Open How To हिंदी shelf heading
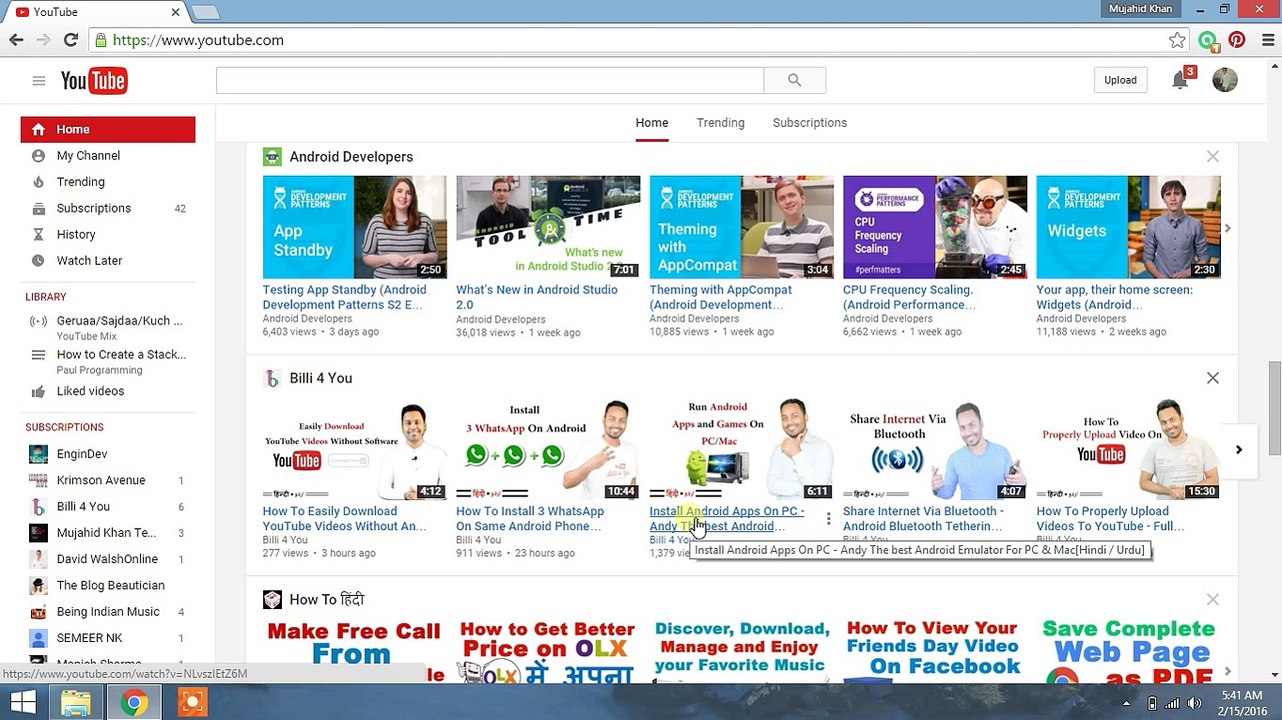Viewport: 1282px width, 720px height. tap(326, 600)
